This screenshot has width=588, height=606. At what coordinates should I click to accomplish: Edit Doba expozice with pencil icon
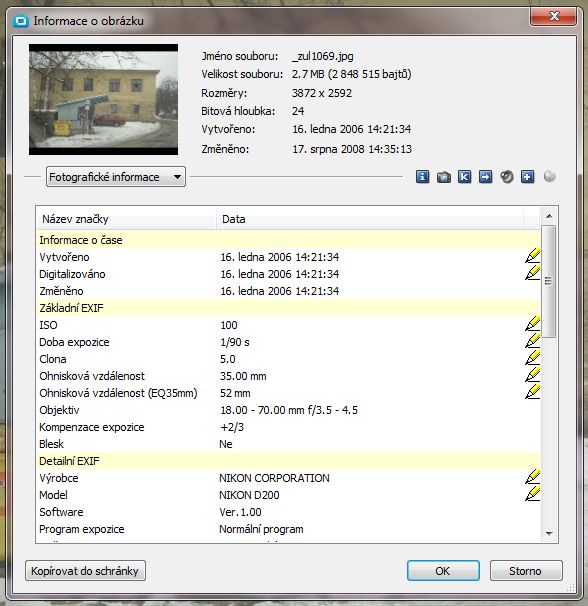(x=532, y=341)
